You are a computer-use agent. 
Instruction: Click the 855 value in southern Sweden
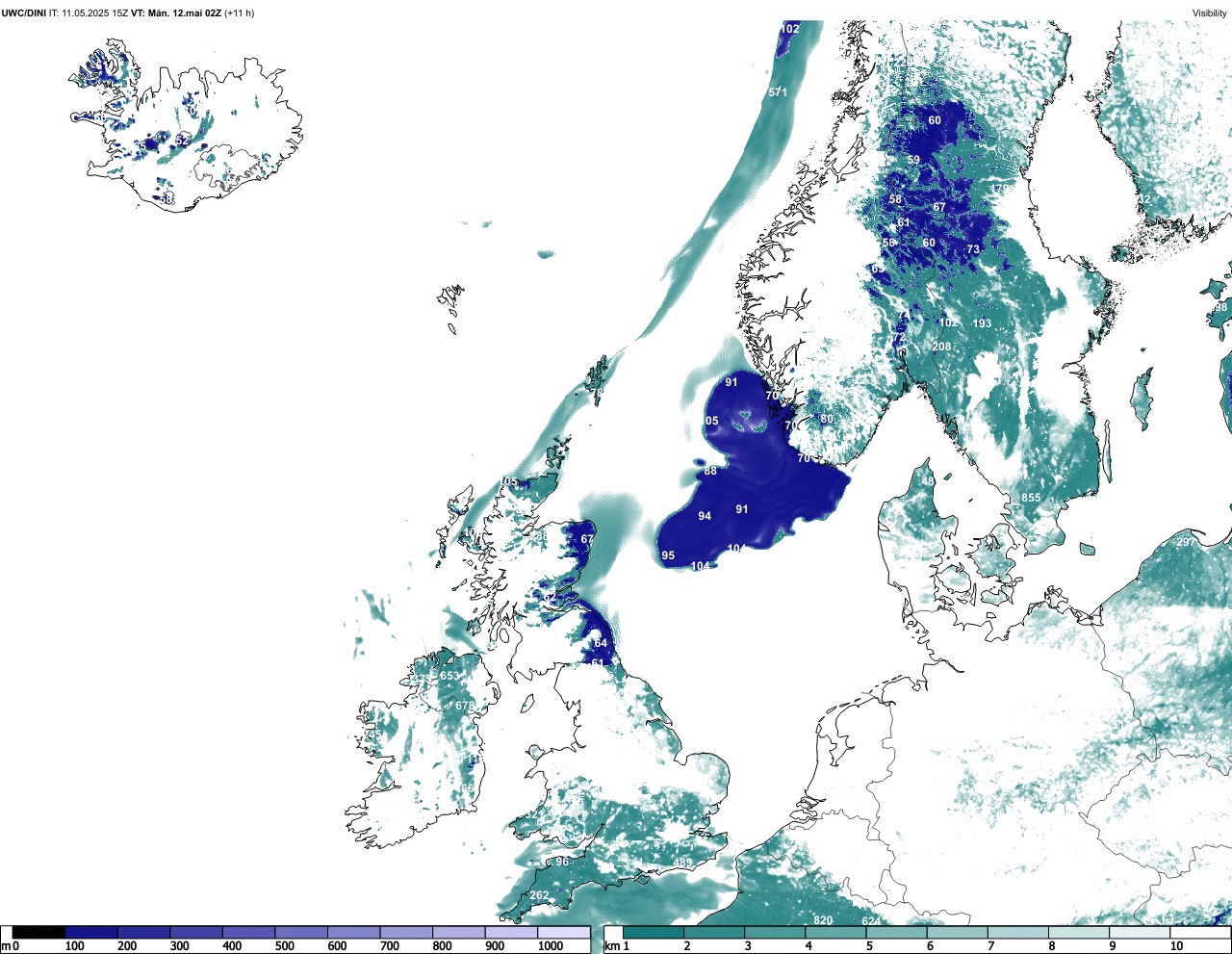tap(1031, 498)
